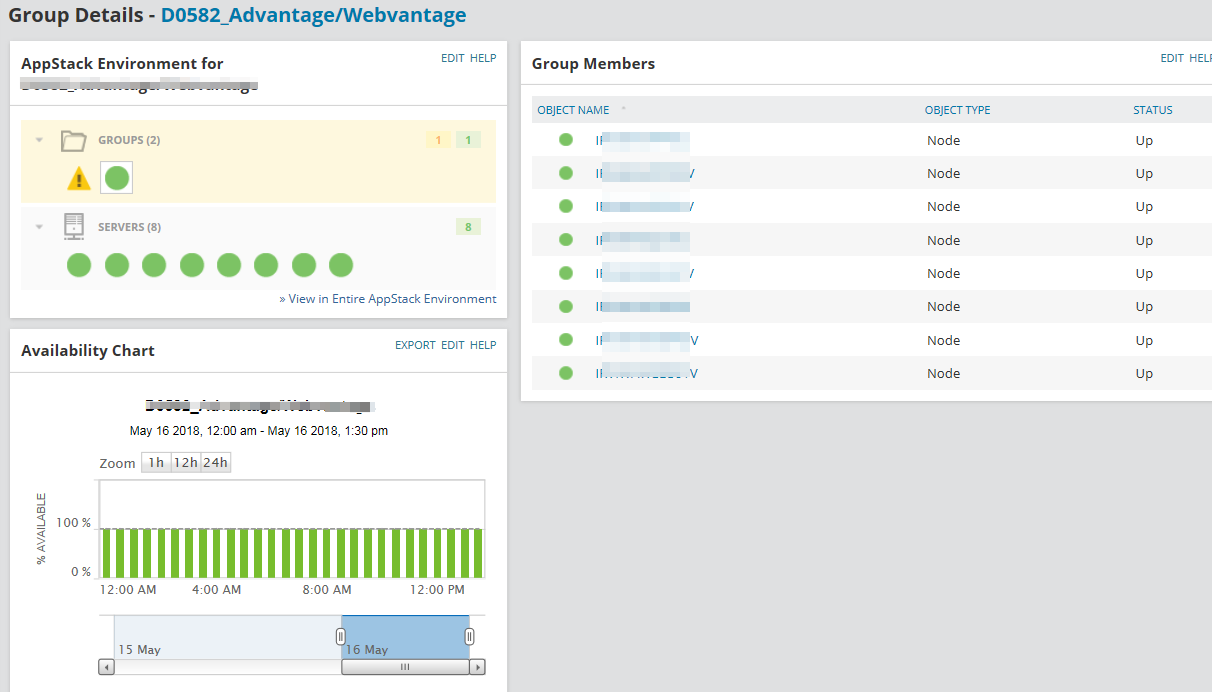1212x692 pixels.
Task: Click the chart date range text May 16 2018
Action: pyautogui.click(x=259, y=431)
